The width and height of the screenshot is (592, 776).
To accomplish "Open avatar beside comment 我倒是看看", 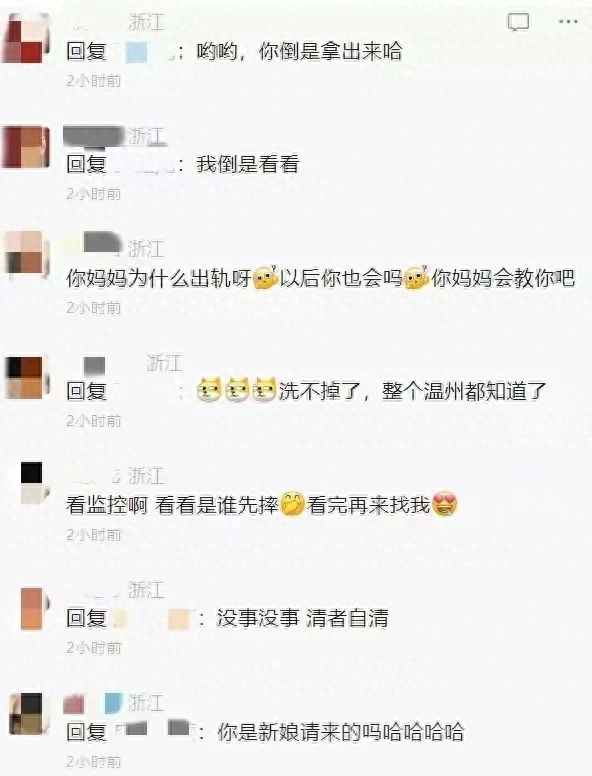I will click(27, 147).
